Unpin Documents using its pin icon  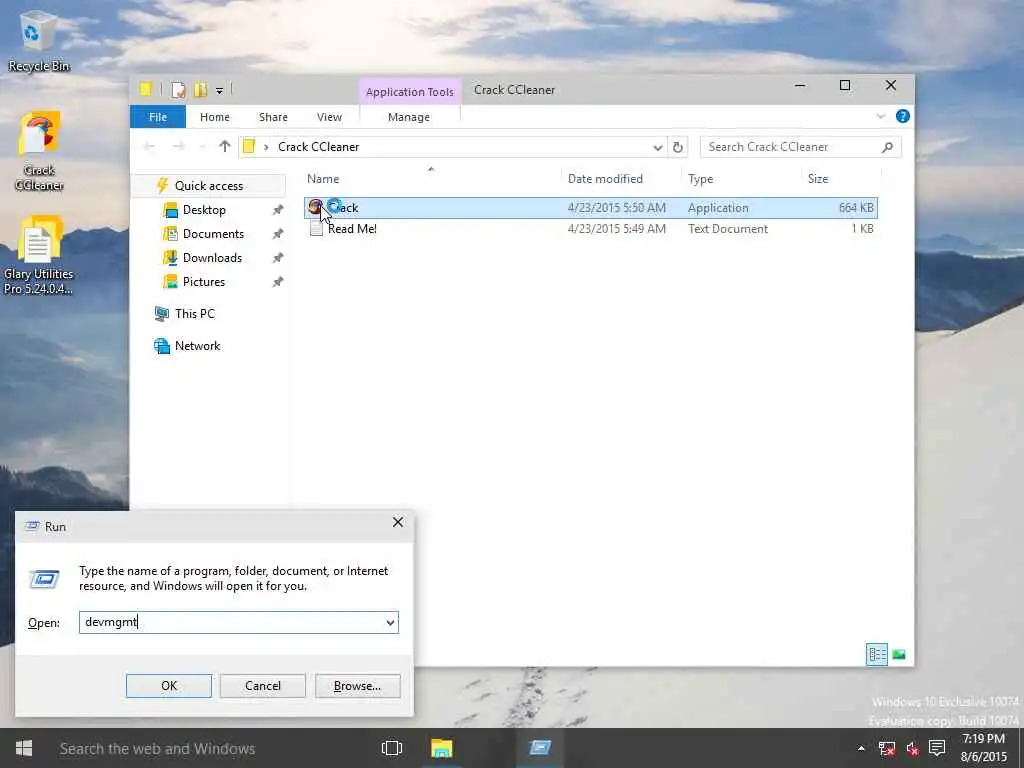[x=278, y=234]
